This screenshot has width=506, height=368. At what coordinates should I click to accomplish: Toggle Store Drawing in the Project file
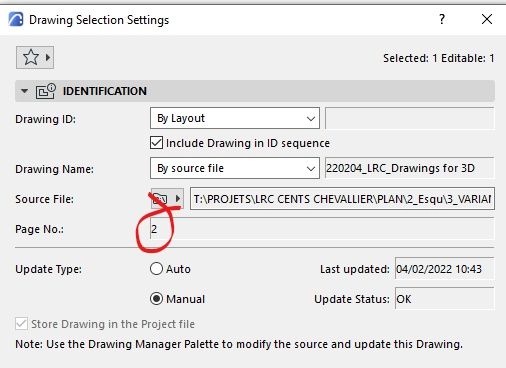(x=21, y=324)
